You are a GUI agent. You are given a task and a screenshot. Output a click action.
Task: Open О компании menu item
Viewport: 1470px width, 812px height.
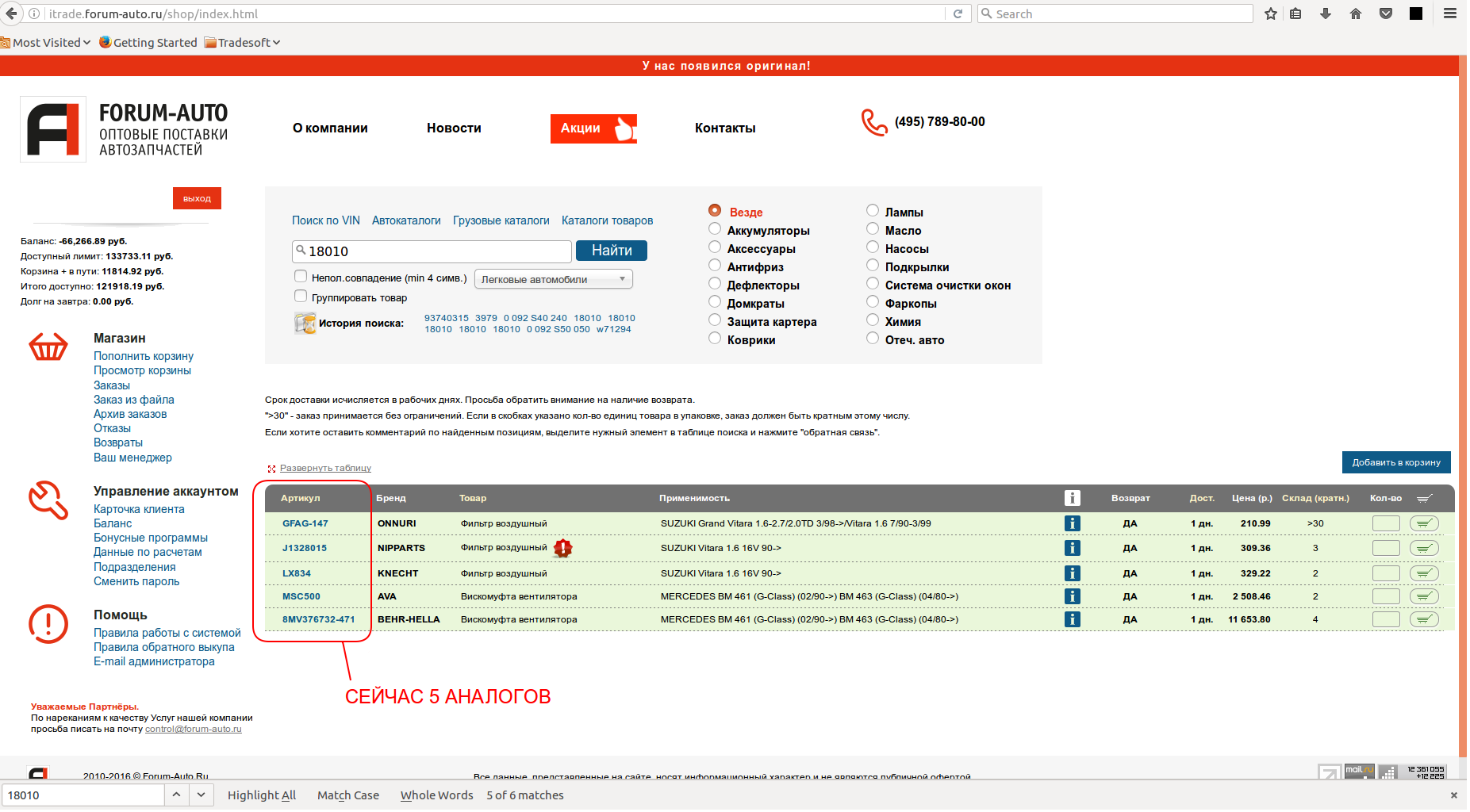pyautogui.click(x=330, y=128)
